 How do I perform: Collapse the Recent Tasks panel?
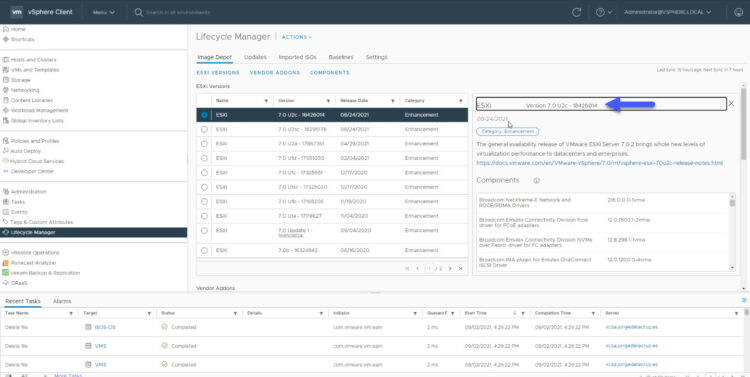tap(744, 300)
